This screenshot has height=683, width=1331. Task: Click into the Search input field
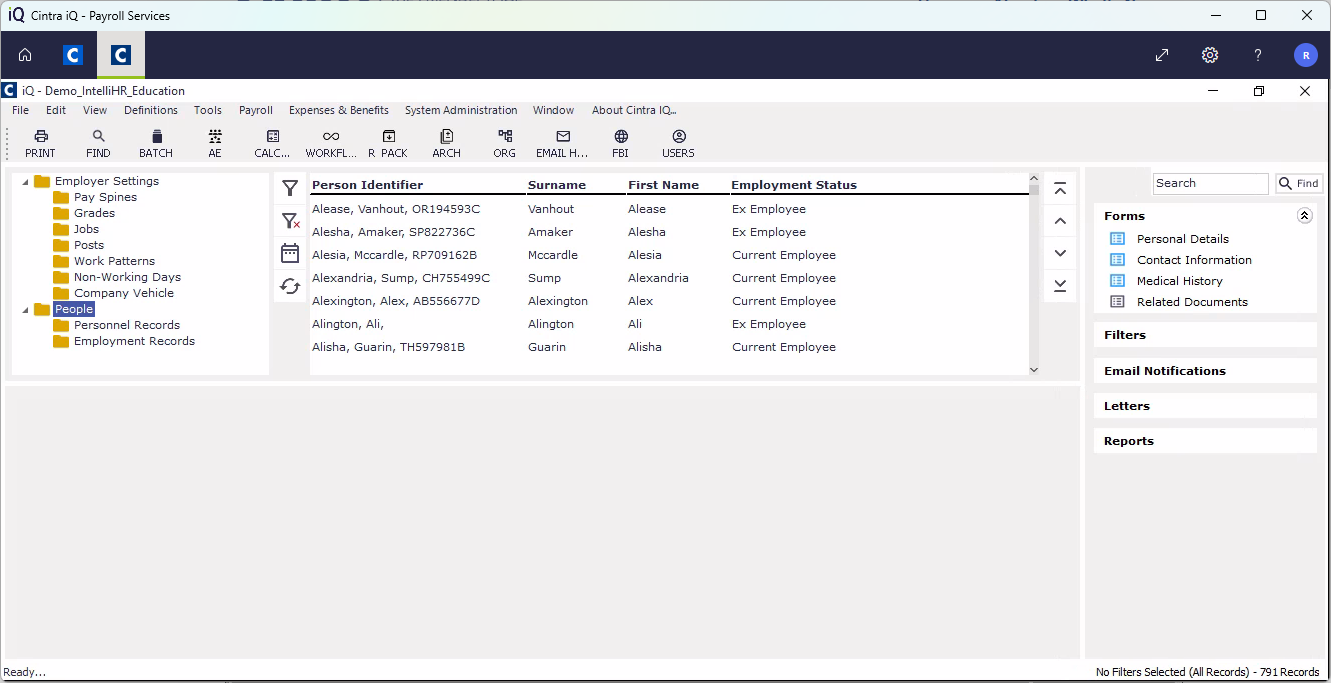tap(1211, 183)
